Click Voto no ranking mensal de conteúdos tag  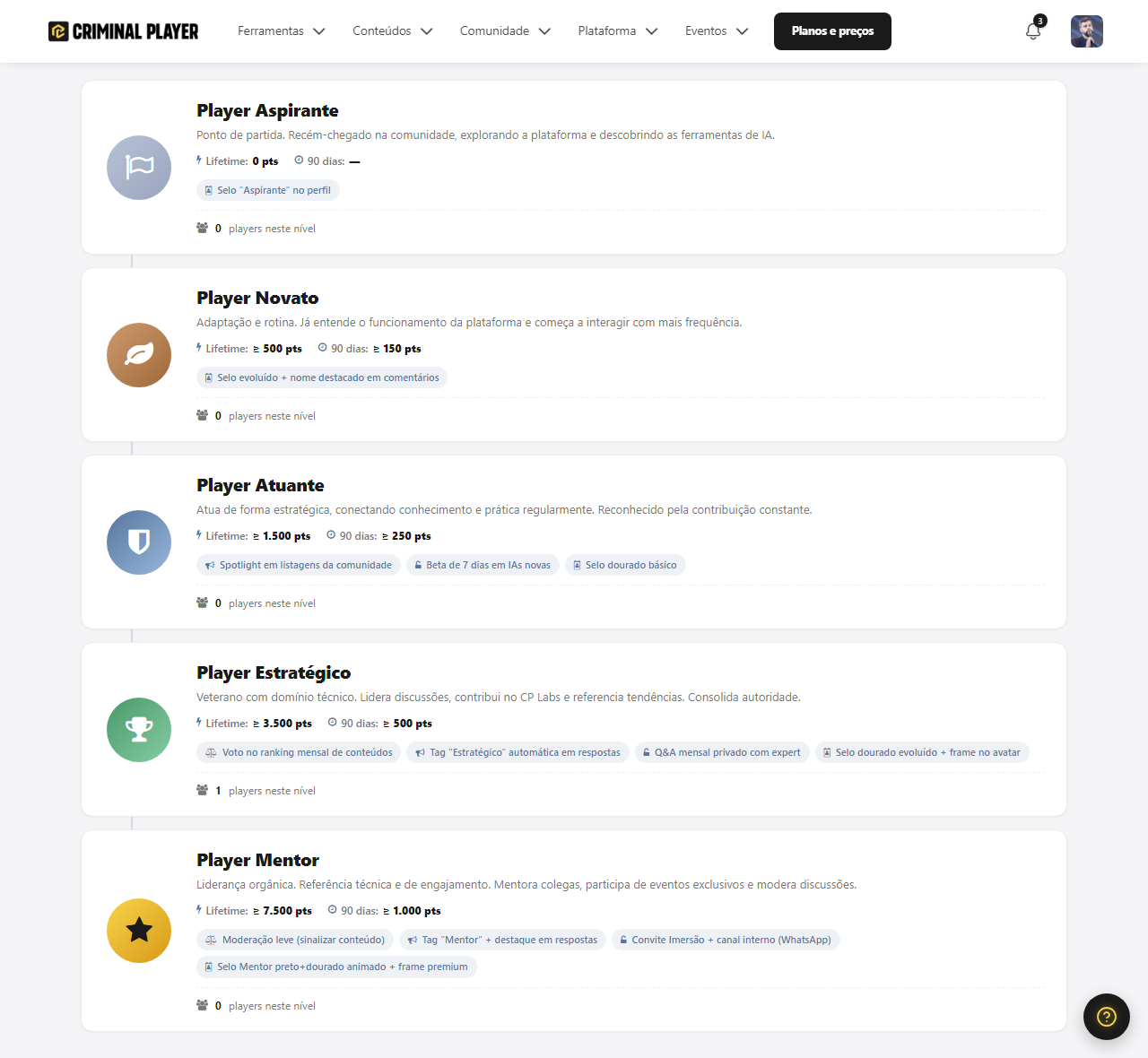point(299,752)
